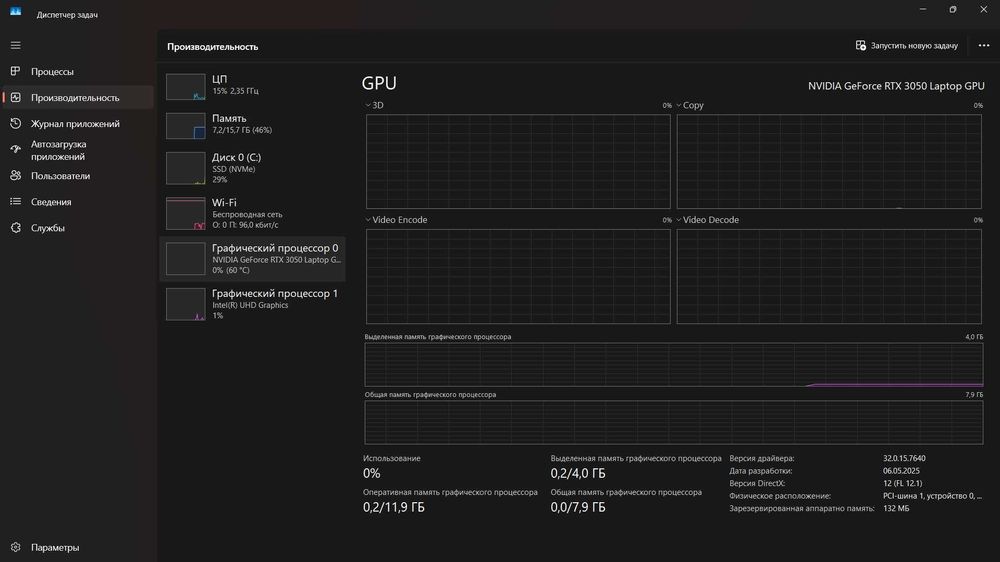The image size is (1000, 562).
Task: Click the Сведения details list icon
Action: 15,202
